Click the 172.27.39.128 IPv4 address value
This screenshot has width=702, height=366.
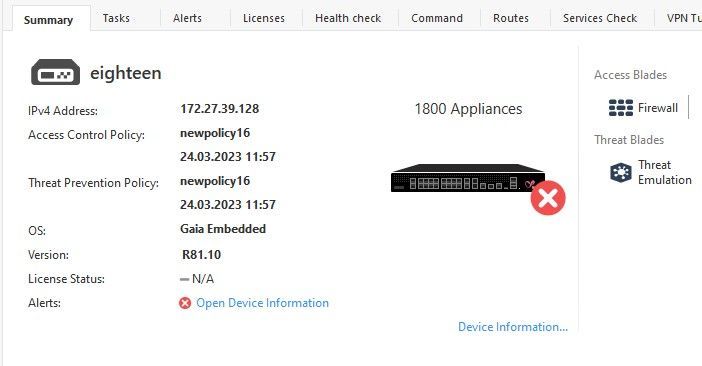219,109
